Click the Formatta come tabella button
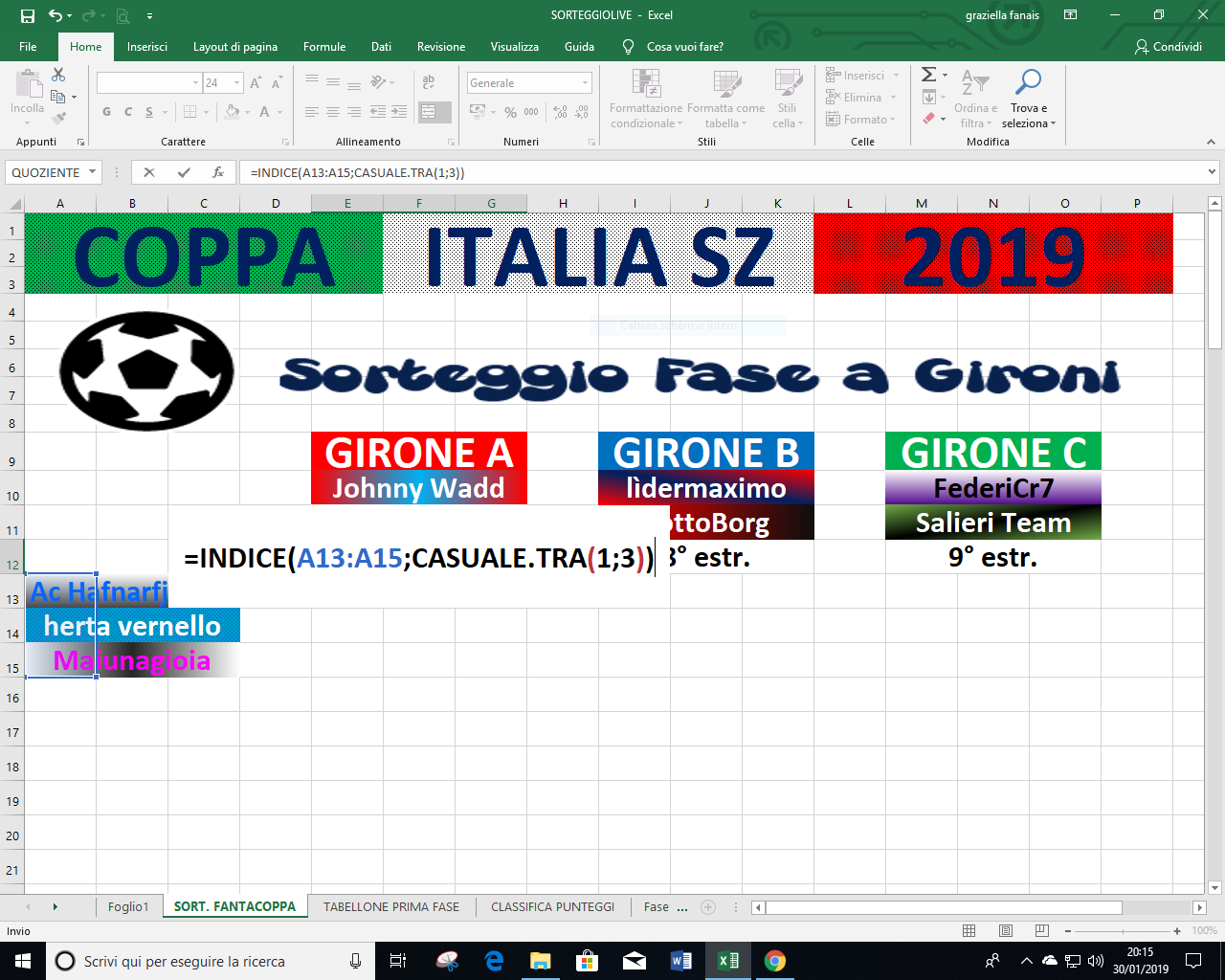This screenshot has height=980, width=1225. click(x=725, y=100)
